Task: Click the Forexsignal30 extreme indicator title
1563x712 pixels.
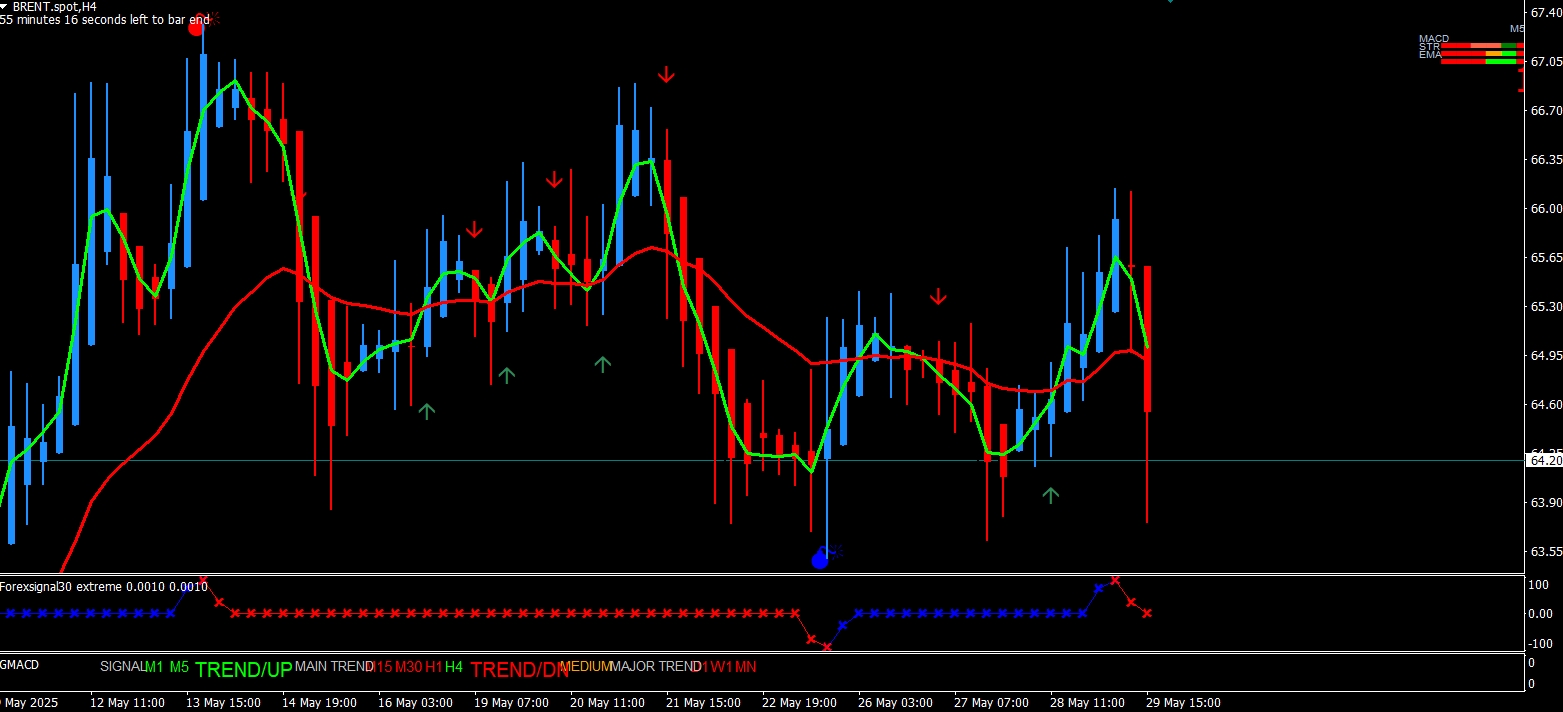Action: click(x=104, y=586)
